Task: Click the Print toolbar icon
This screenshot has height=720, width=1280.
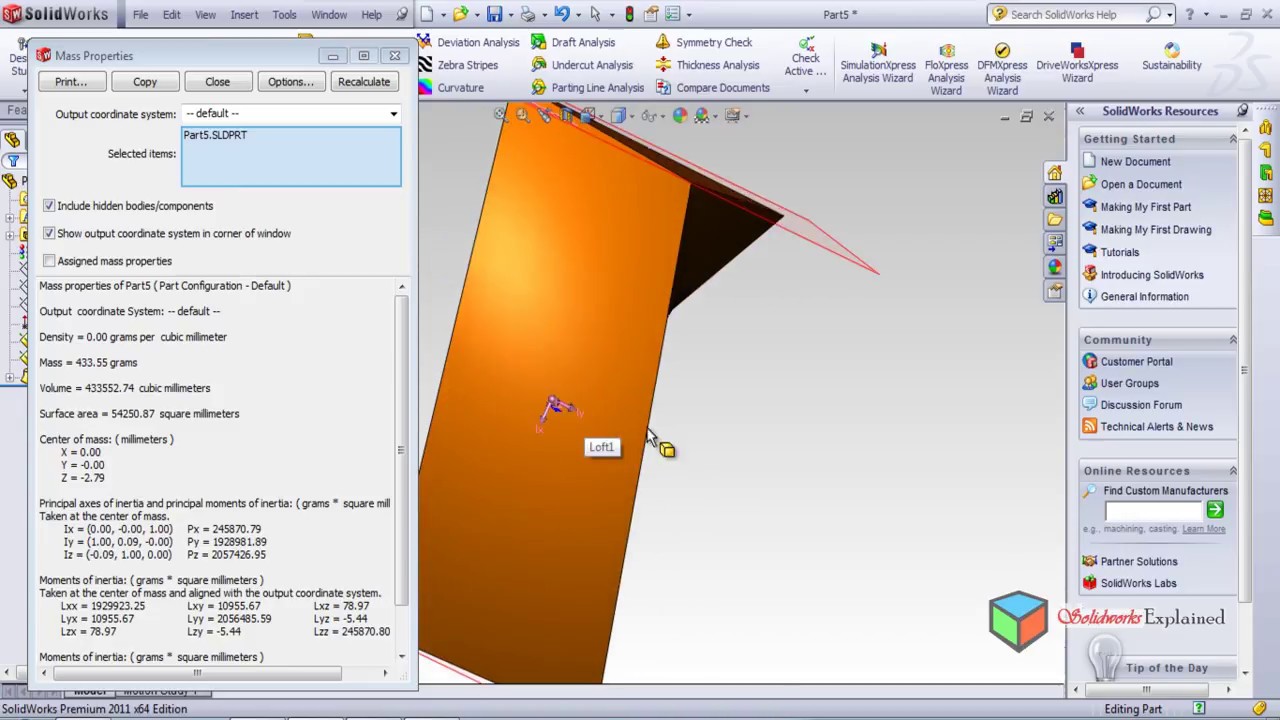Action: coord(528,14)
